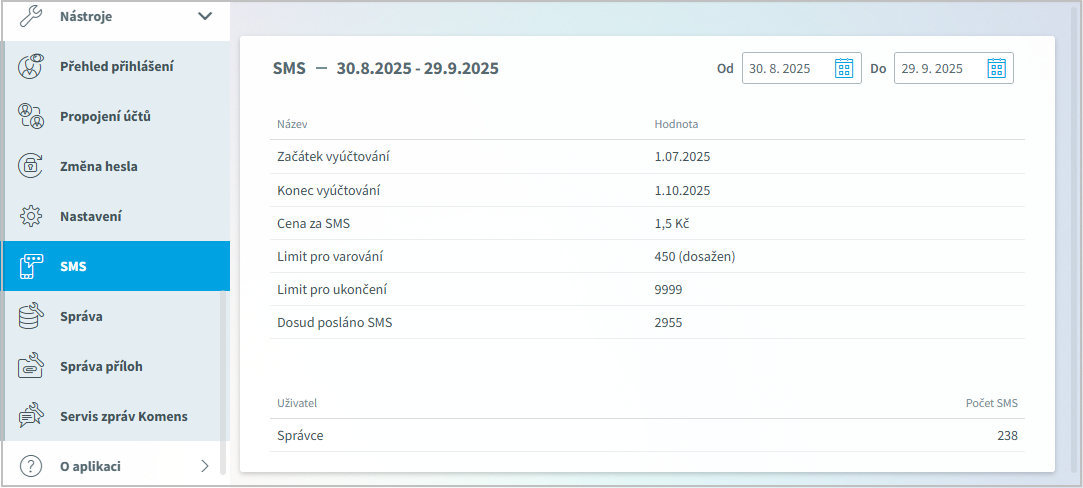Click the O aplikaci question mark icon
The width and height of the screenshot is (1083, 488).
point(32,466)
